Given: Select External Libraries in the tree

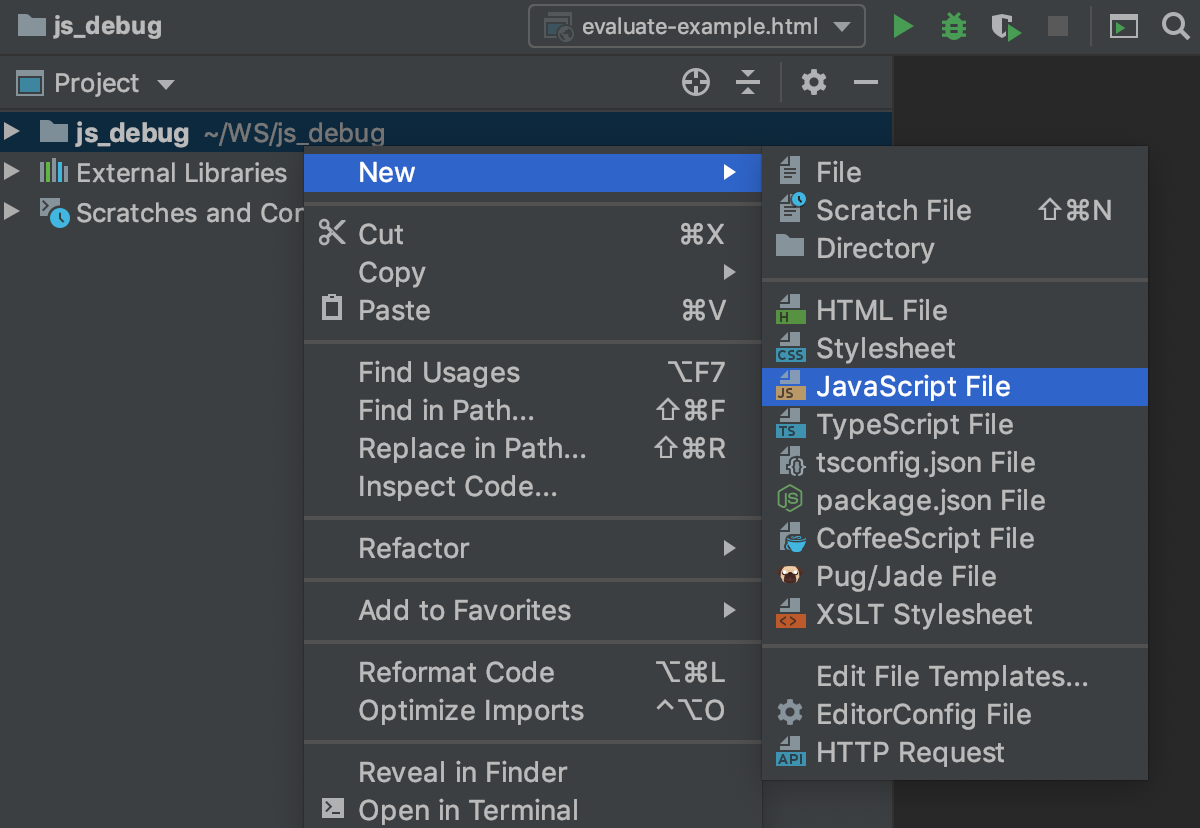Looking at the screenshot, I should point(182,173).
